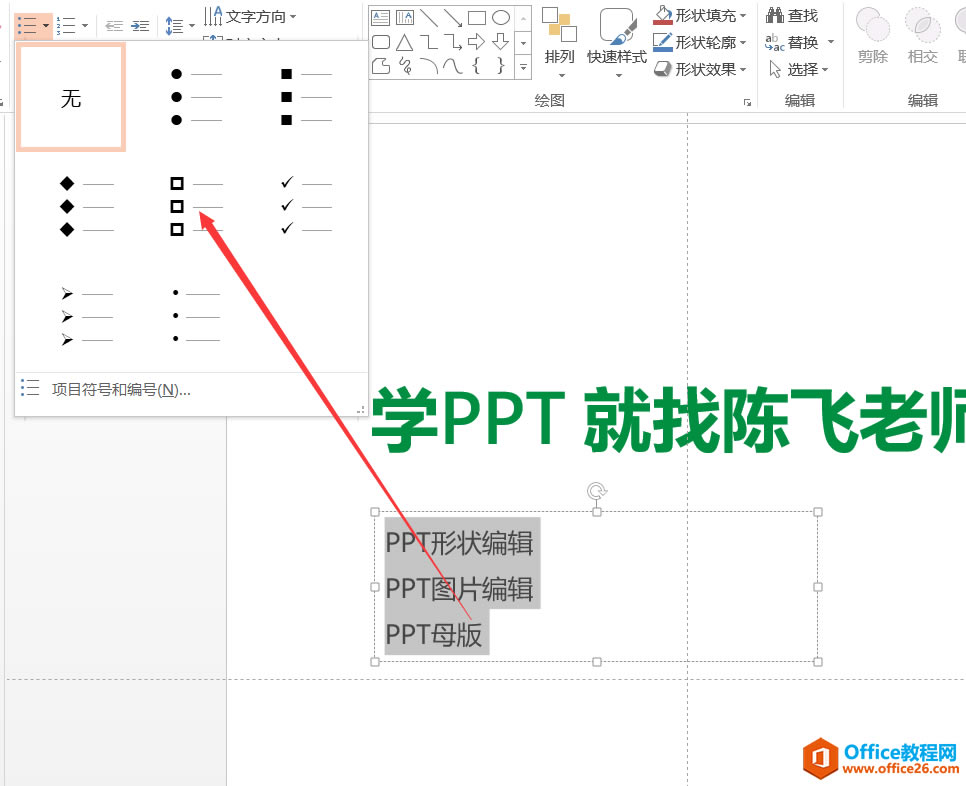The height and width of the screenshot is (786, 966).
Task: Select the oval shape tool
Action: coord(501,17)
